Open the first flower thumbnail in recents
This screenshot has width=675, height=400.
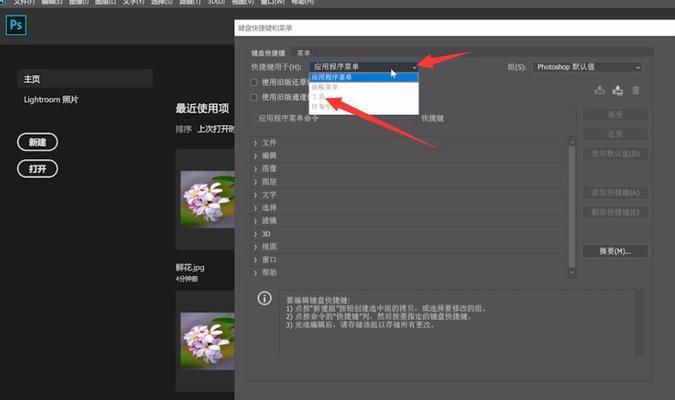[x=207, y=199]
